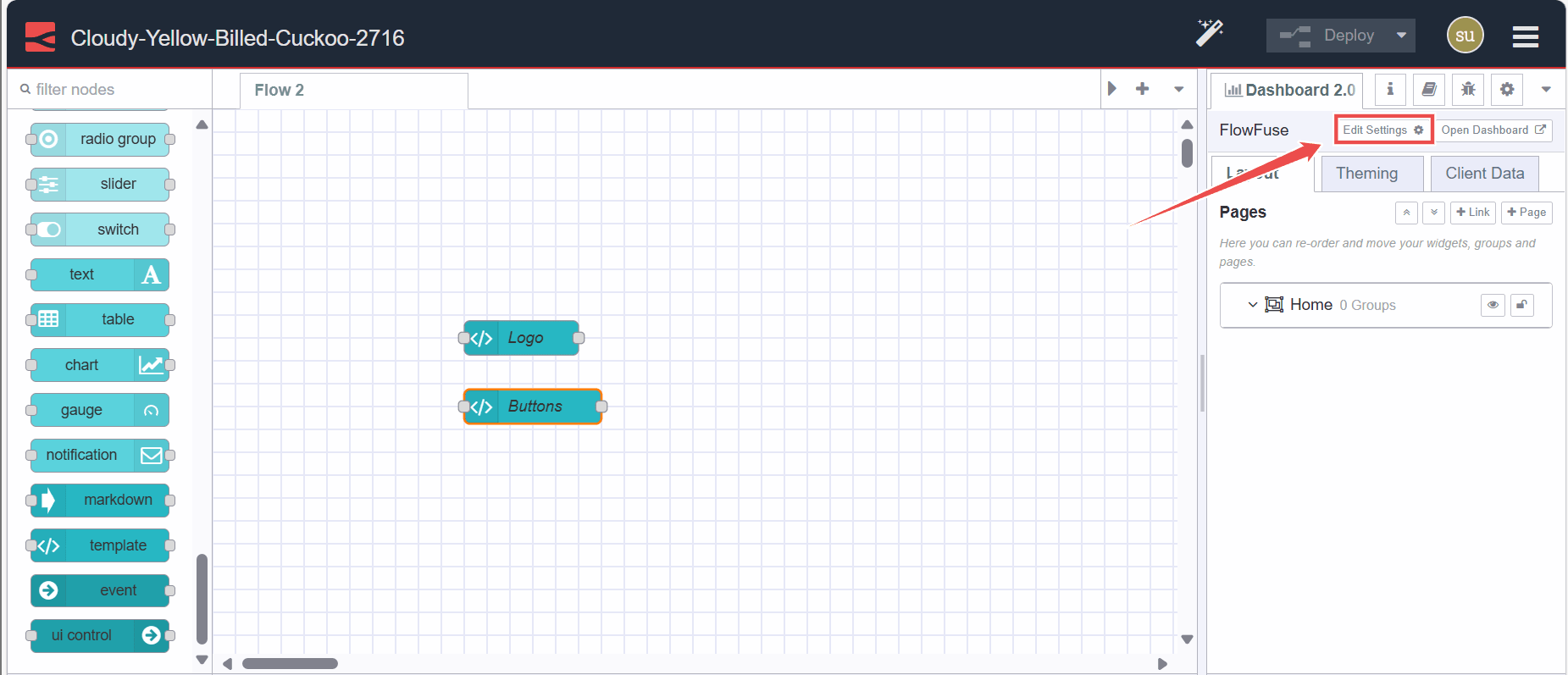Open the help book sidebar tab
This screenshot has width=1568, height=675.
click(1429, 89)
